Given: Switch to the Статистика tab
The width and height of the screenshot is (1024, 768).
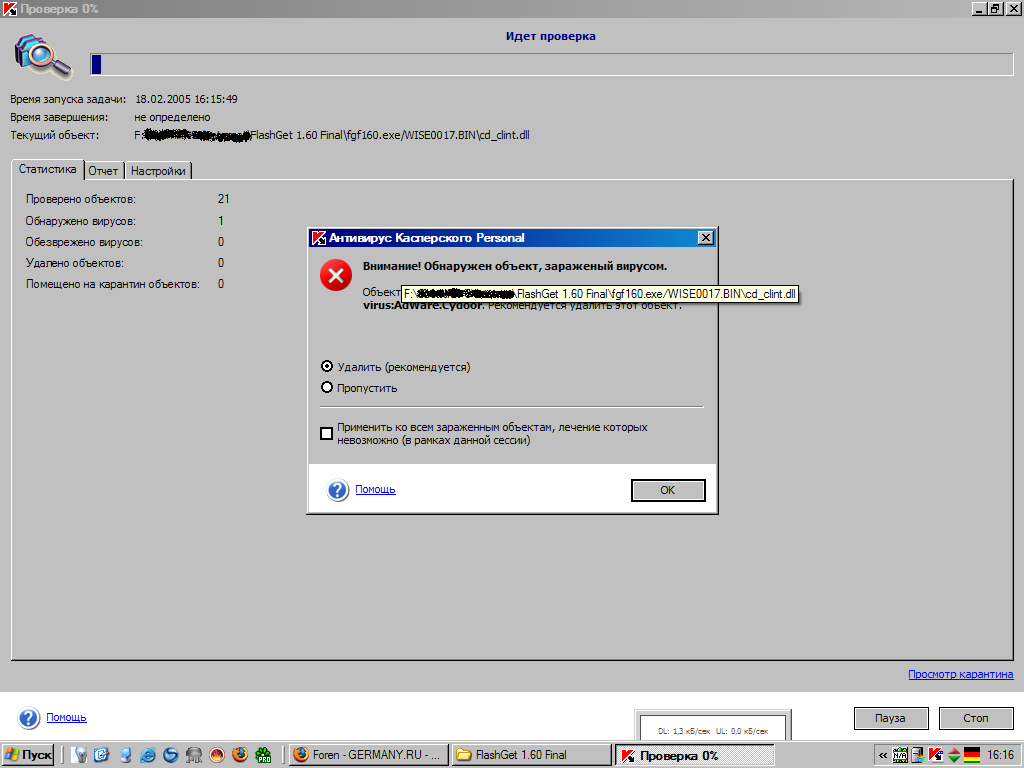Looking at the screenshot, I should (48, 169).
